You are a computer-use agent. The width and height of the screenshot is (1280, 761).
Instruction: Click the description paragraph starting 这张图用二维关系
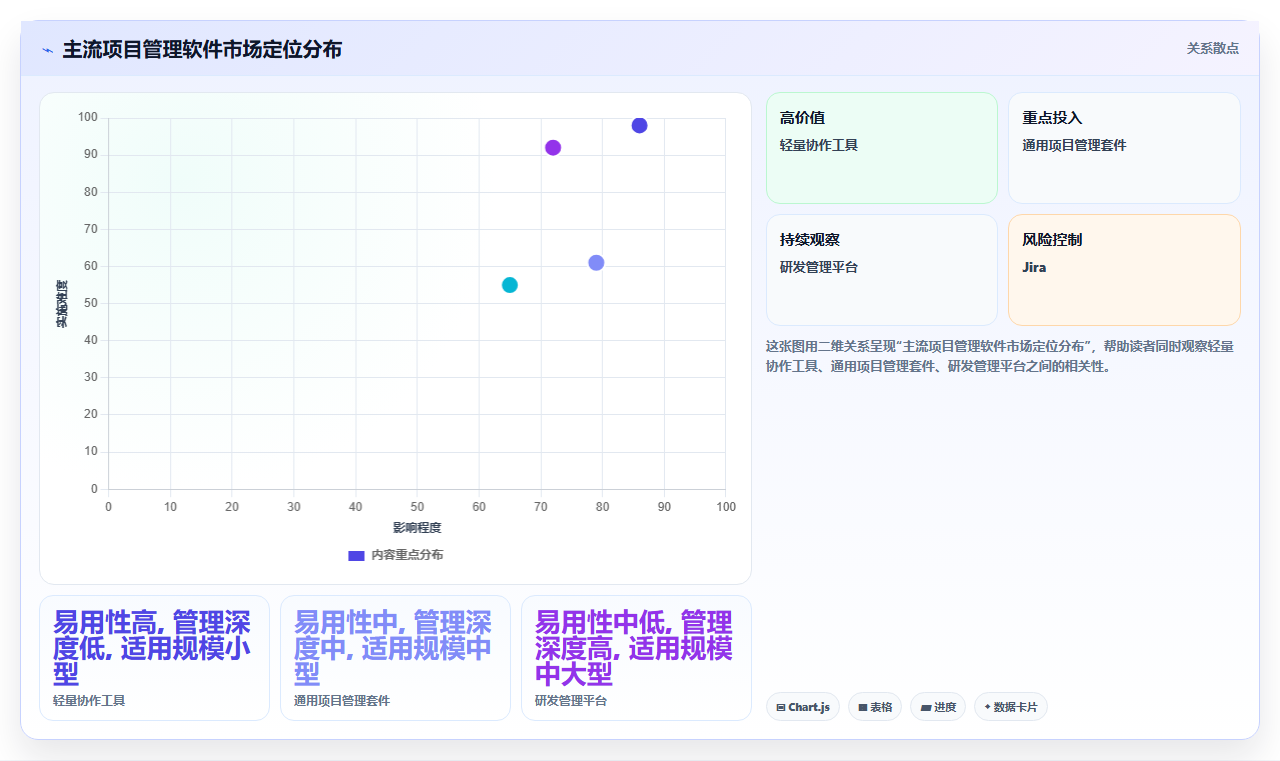tap(1000, 356)
